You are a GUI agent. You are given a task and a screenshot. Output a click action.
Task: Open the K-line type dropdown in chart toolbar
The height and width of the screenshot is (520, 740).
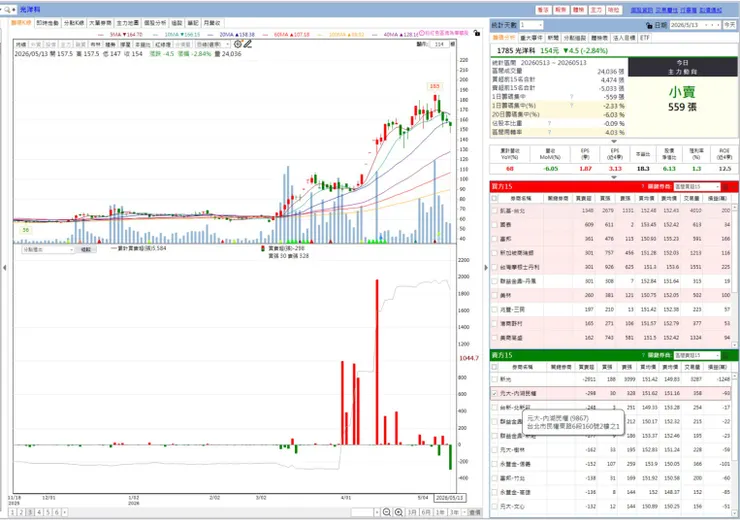(x=213, y=44)
